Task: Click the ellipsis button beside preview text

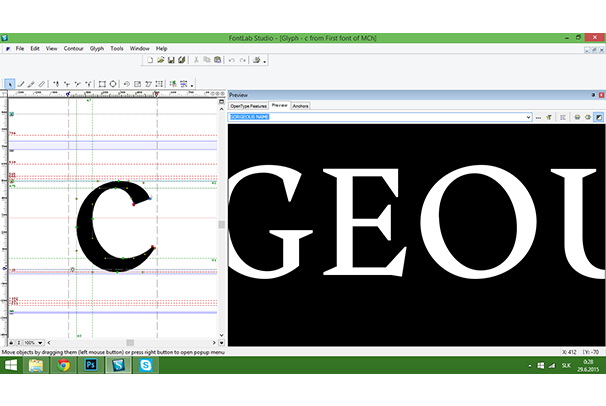Action: [538, 117]
